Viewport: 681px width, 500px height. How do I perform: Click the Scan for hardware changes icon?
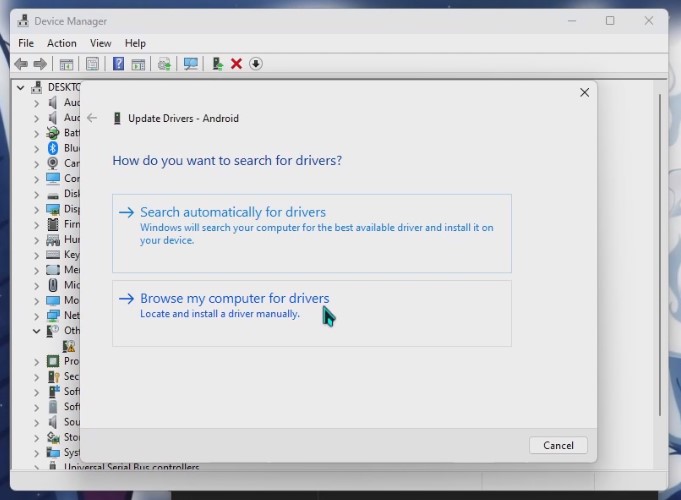pyautogui.click(x=190, y=64)
